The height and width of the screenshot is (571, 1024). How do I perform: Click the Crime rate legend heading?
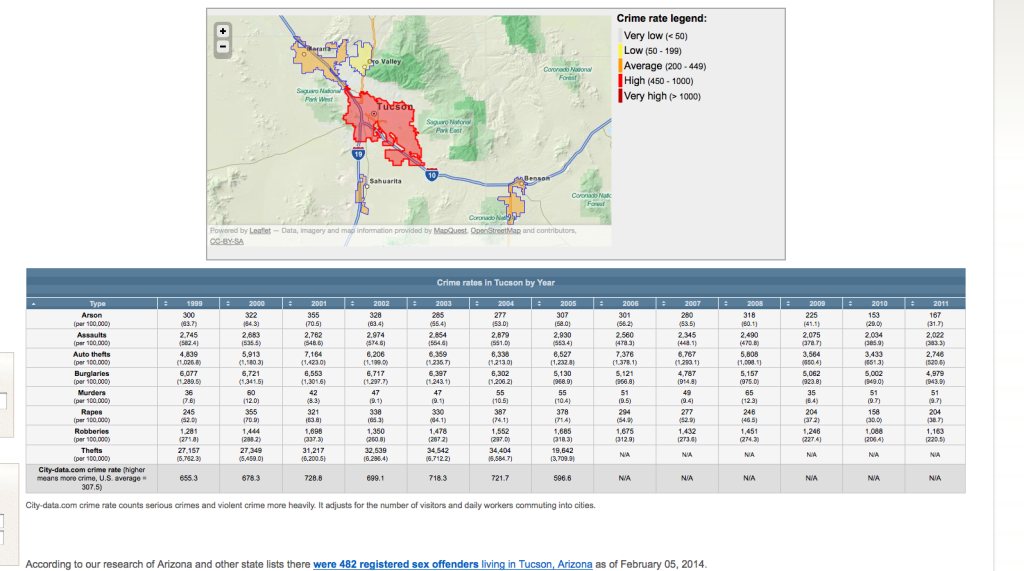click(x=662, y=18)
